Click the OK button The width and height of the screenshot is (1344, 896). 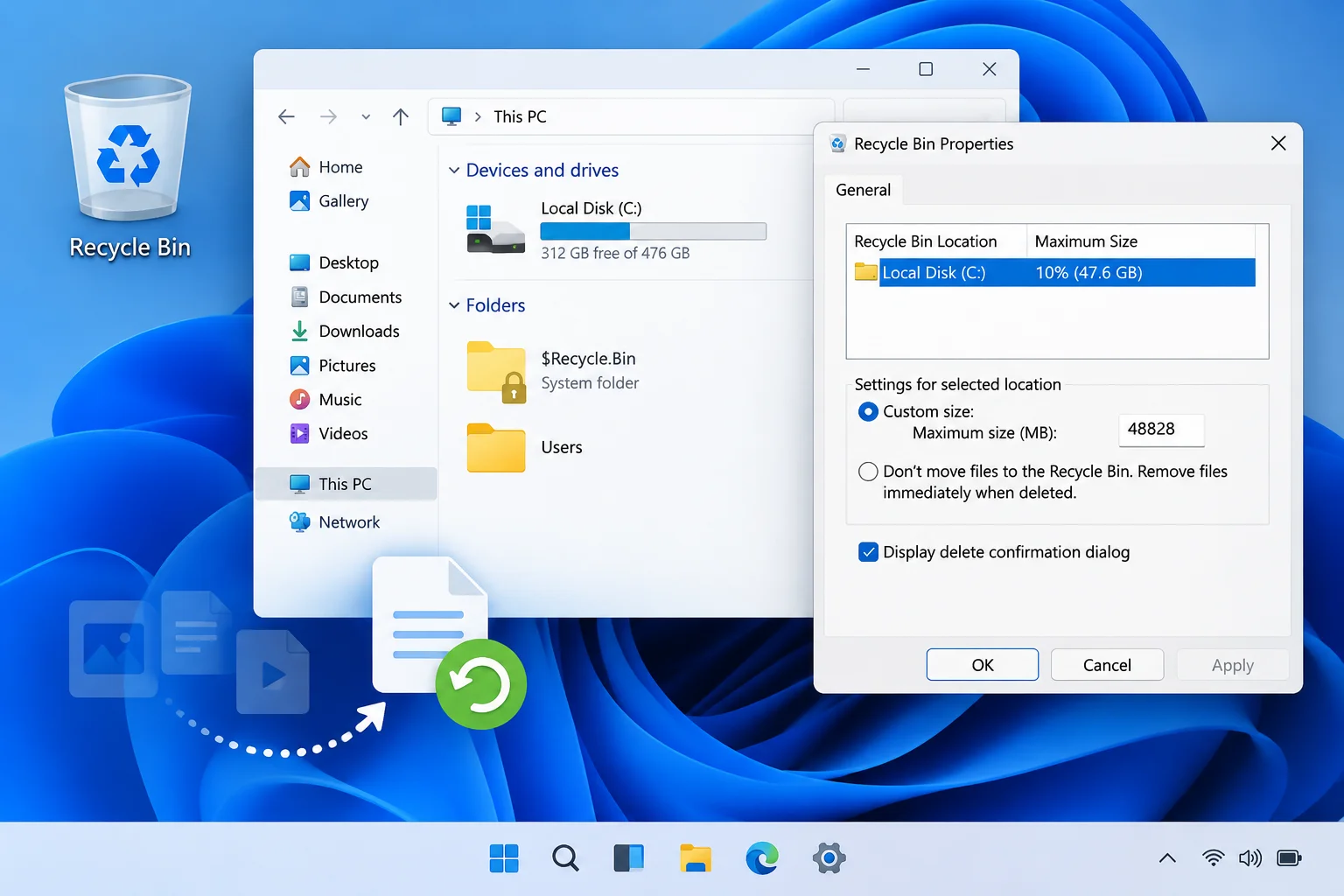click(x=983, y=665)
